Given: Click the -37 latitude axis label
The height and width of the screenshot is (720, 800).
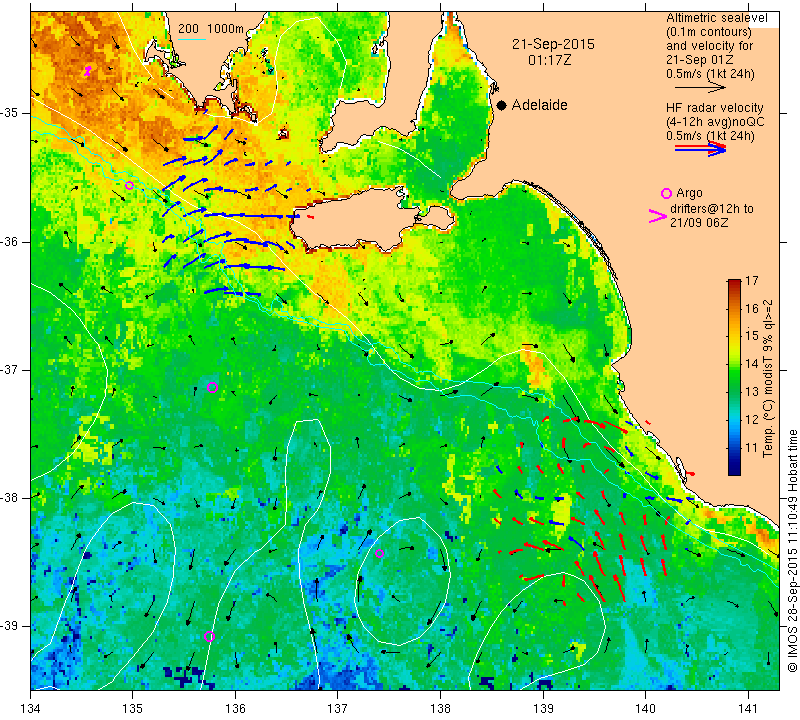Looking at the screenshot, I should point(10,369).
